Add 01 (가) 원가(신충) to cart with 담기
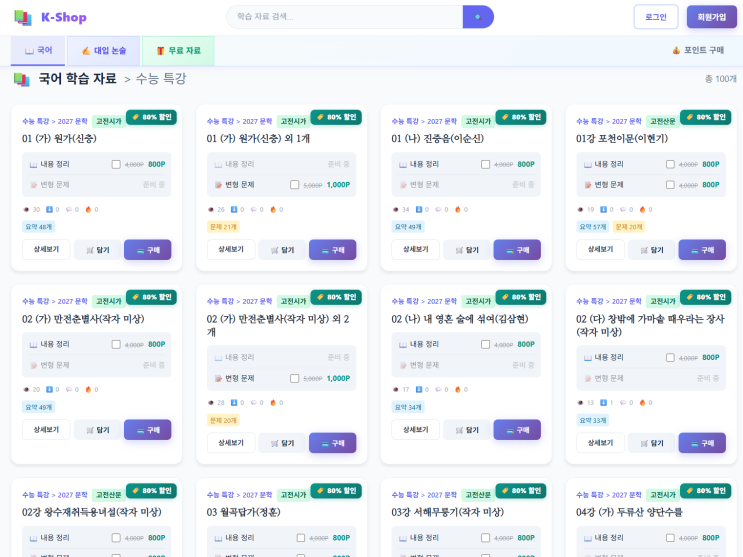Viewport: 743px width, 557px height. click(97, 250)
